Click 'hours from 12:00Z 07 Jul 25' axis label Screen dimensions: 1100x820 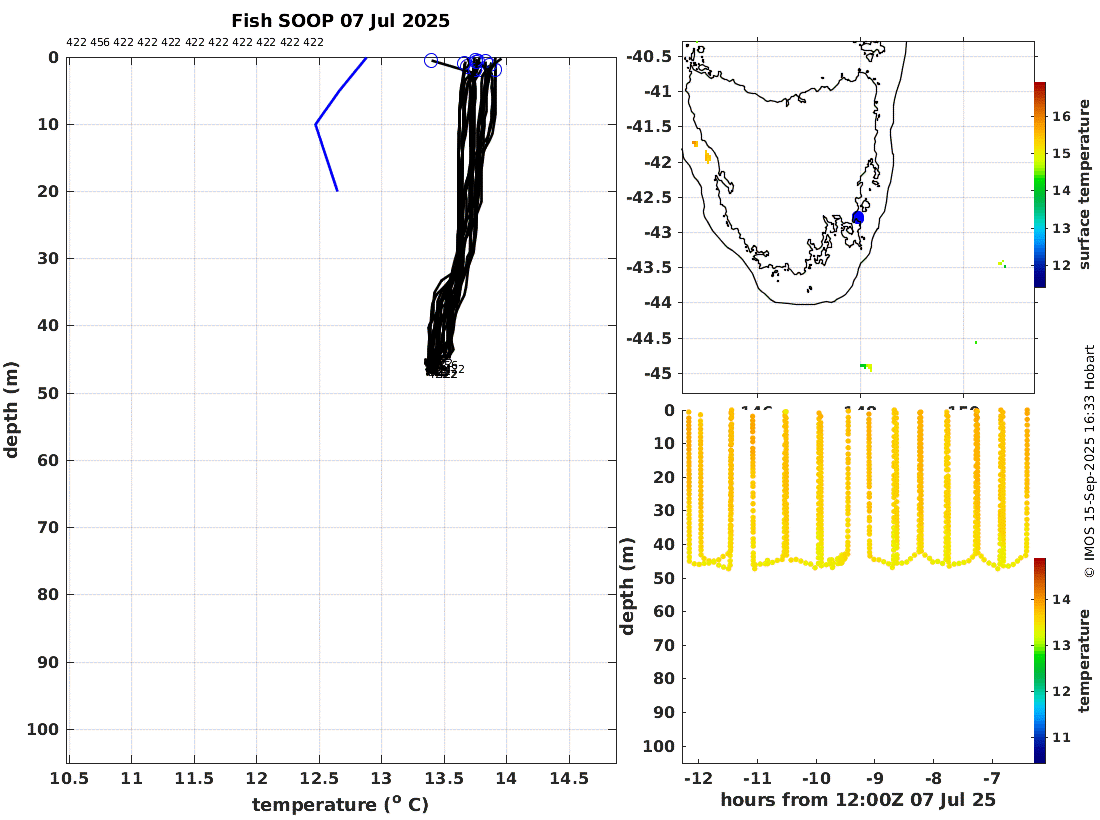pyautogui.click(x=858, y=800)
